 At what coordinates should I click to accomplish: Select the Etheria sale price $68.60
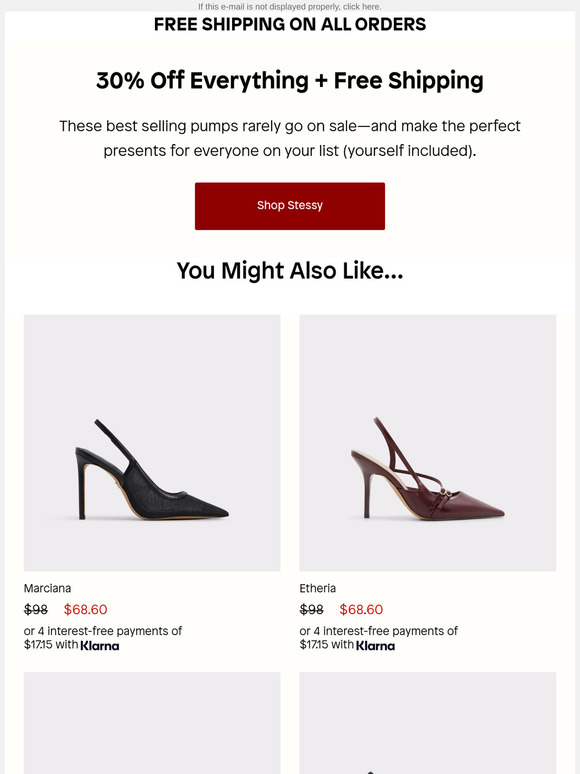pyautogui.click(x=361, y=609)
